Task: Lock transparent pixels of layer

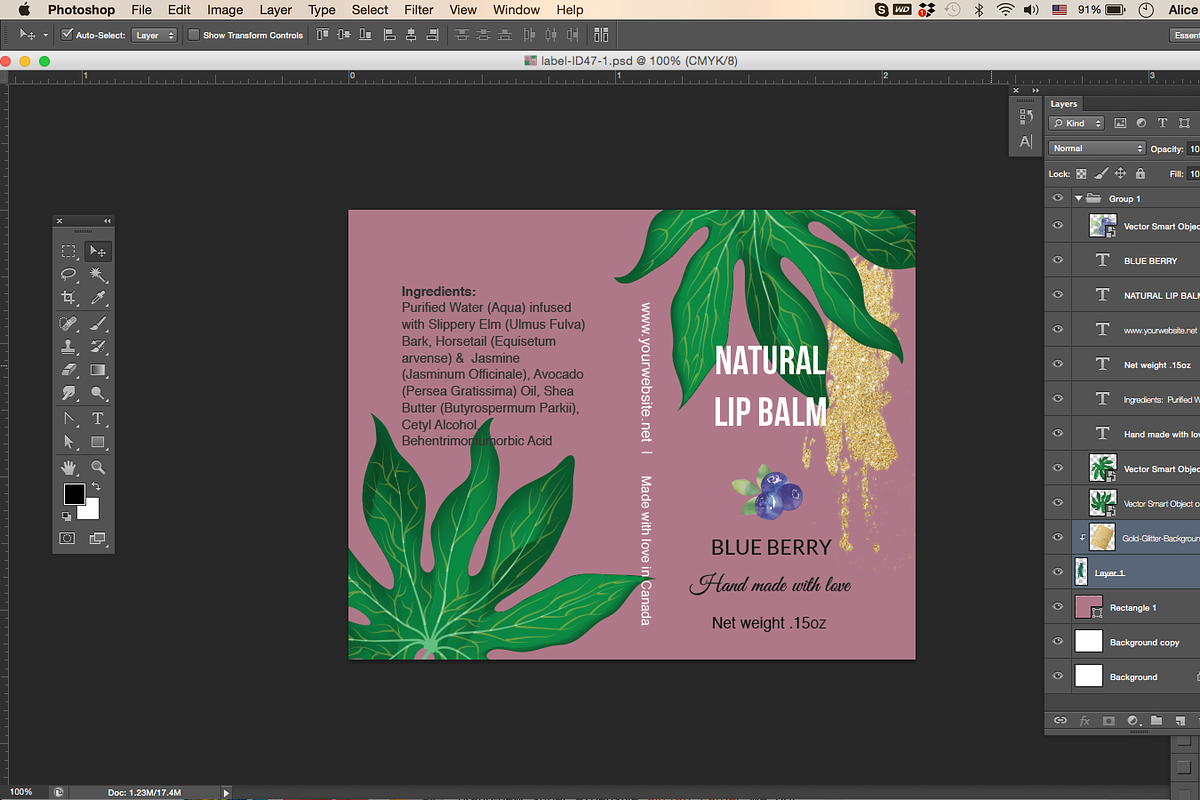Action: pyautogui.click(x=1081, y=173)
